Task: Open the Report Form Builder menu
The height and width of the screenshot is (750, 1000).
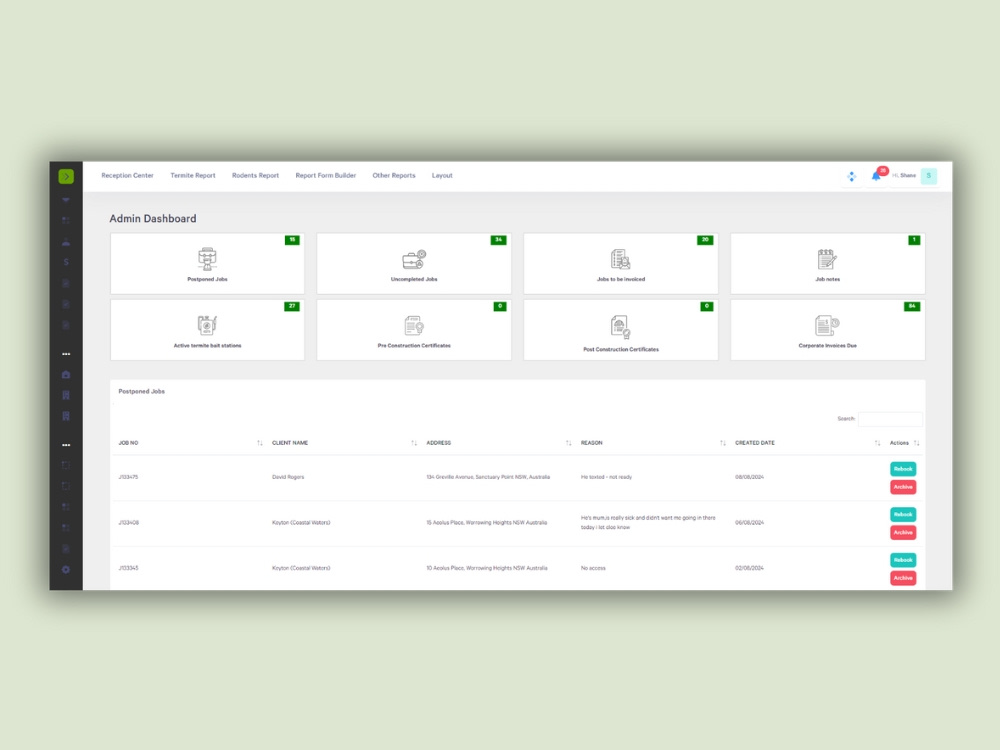Action: coord(325,175)
